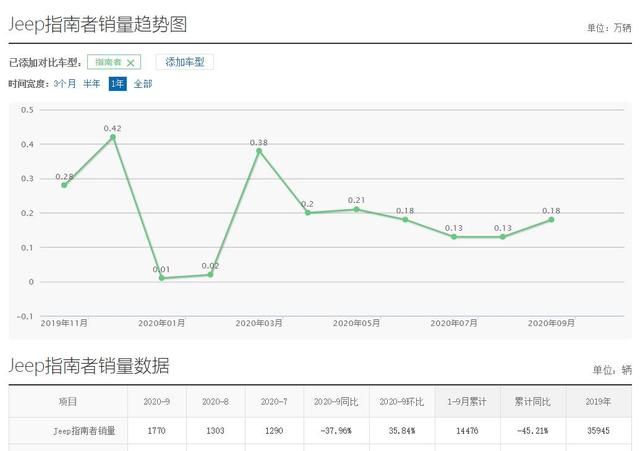Select the 全部 time range
The width and height of the screenshot is (640, 451).
pyautogui.click(x=143, y=84)
